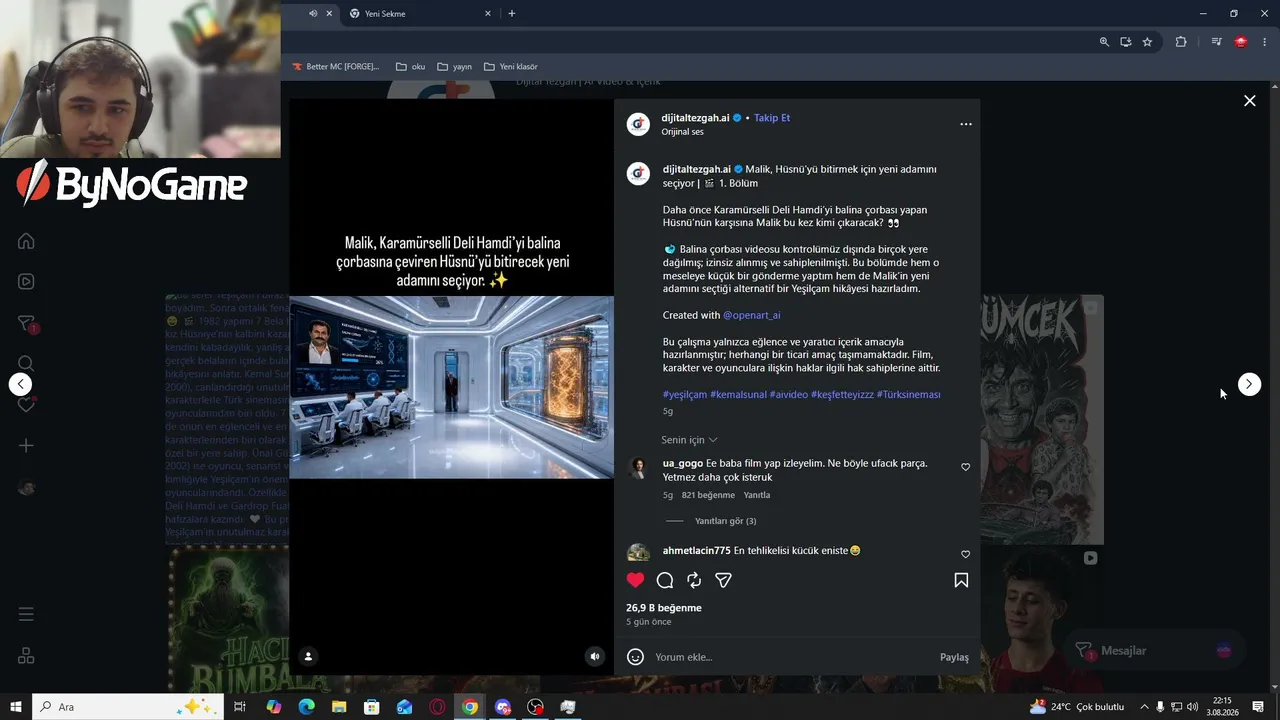Follow dijitaltezgah.ai via Takip Et
The width and height of the screenshot is (1280, 720).
[772, 118]
